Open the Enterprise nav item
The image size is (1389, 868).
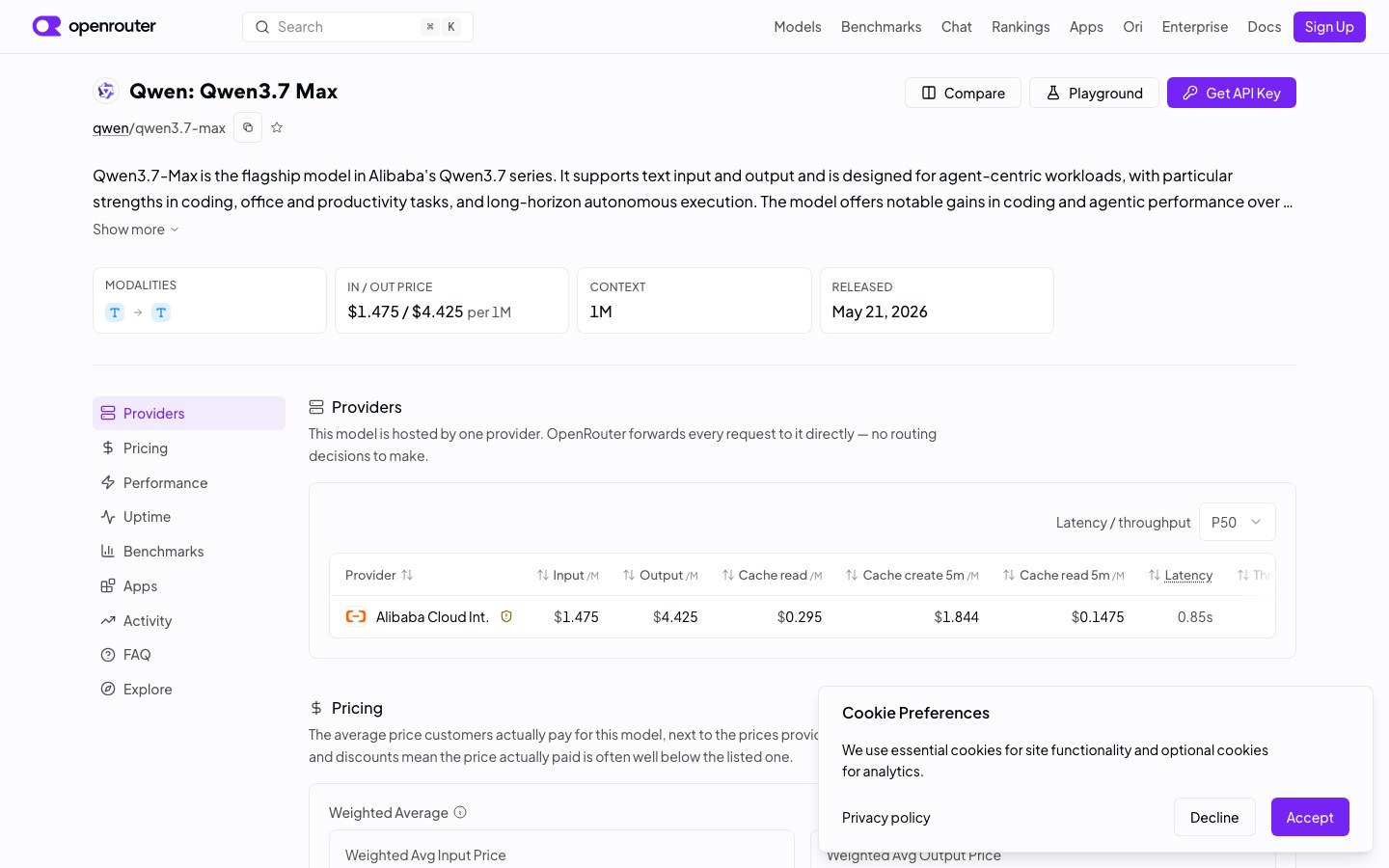(x=1194, y=27)
